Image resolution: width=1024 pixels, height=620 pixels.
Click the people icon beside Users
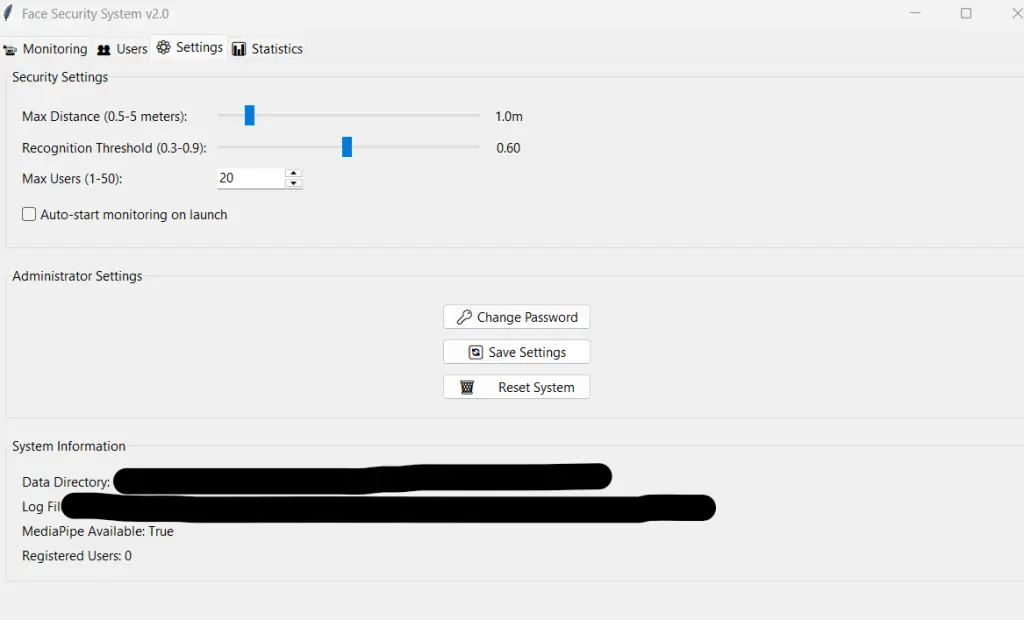104,50
